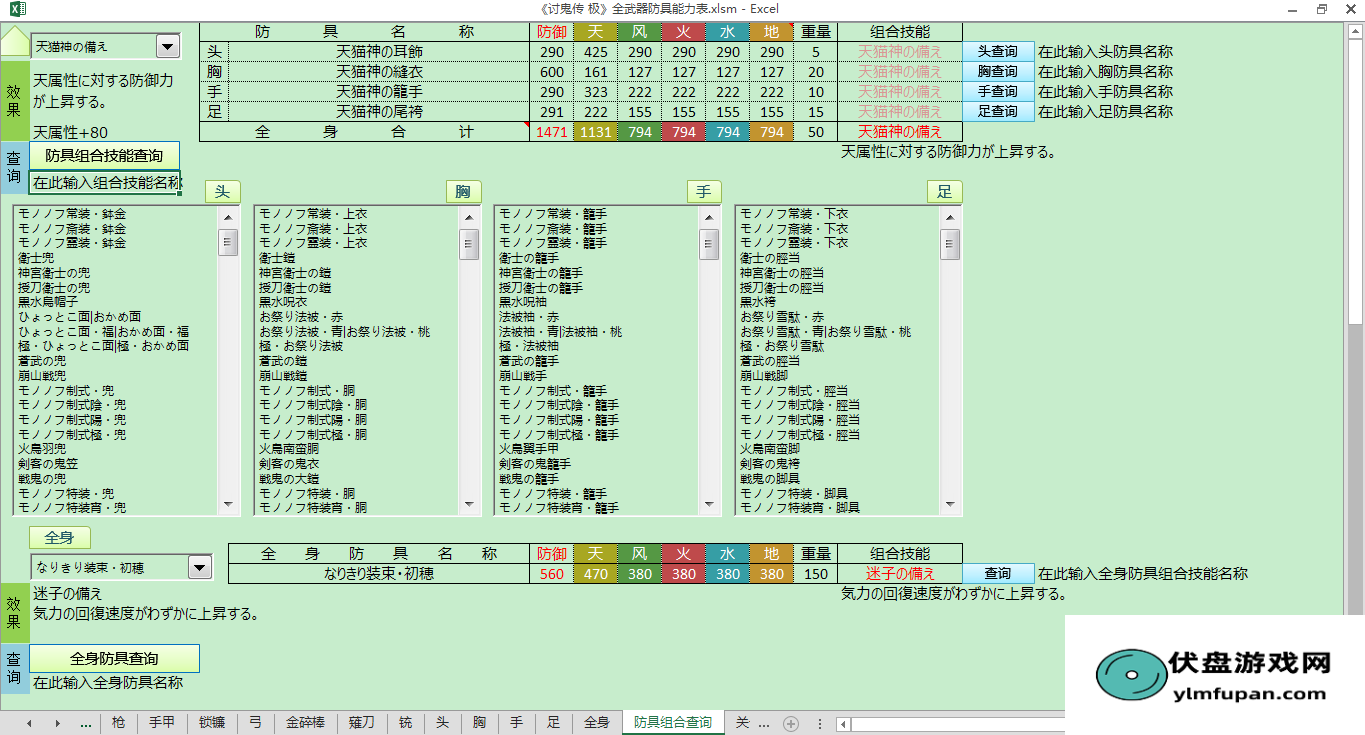
Task: Click the 防具组合技能查询 button
Action: pyautogui.click(x=104, y=155)
